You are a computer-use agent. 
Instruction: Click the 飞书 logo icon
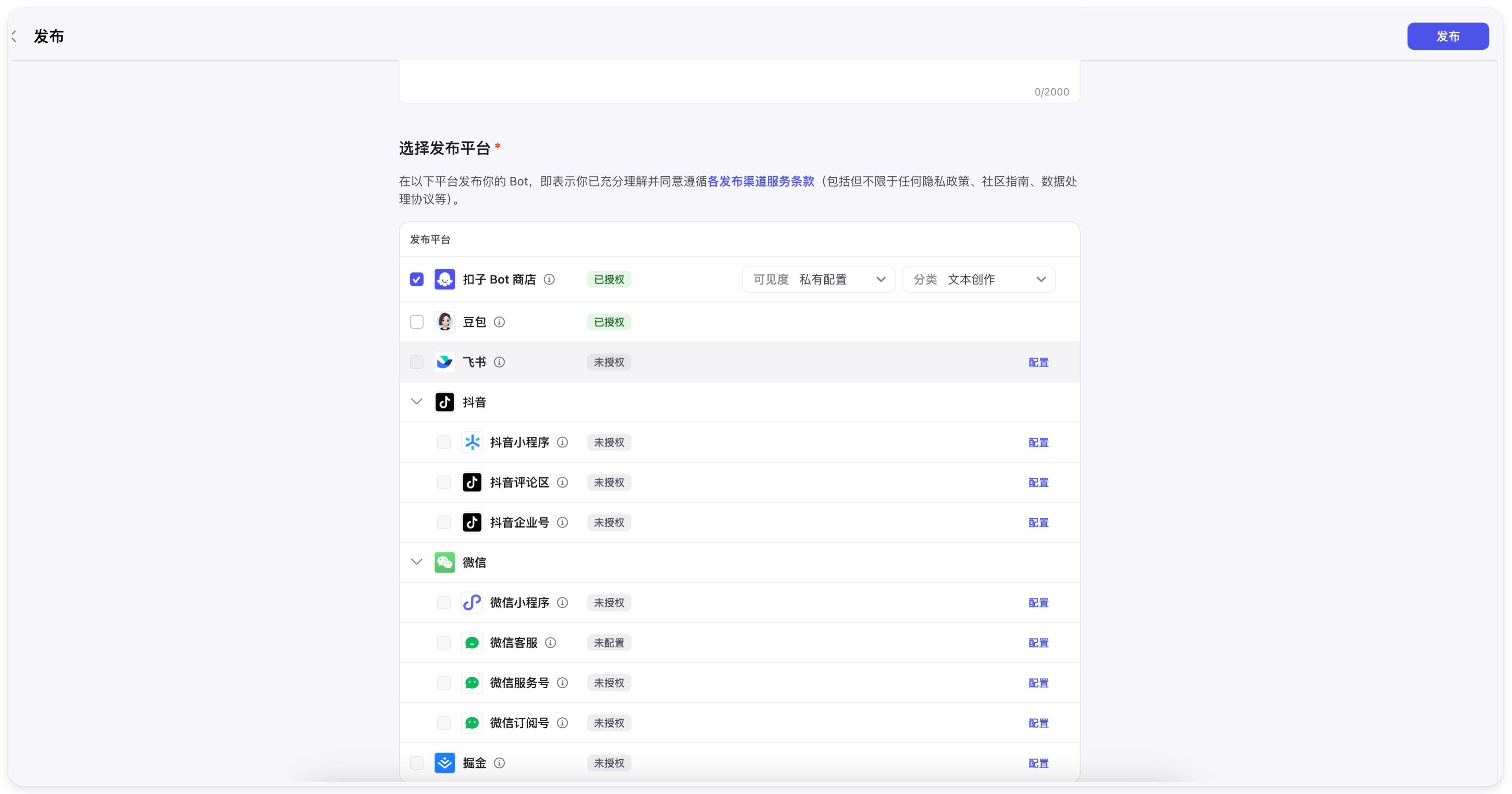444,362
